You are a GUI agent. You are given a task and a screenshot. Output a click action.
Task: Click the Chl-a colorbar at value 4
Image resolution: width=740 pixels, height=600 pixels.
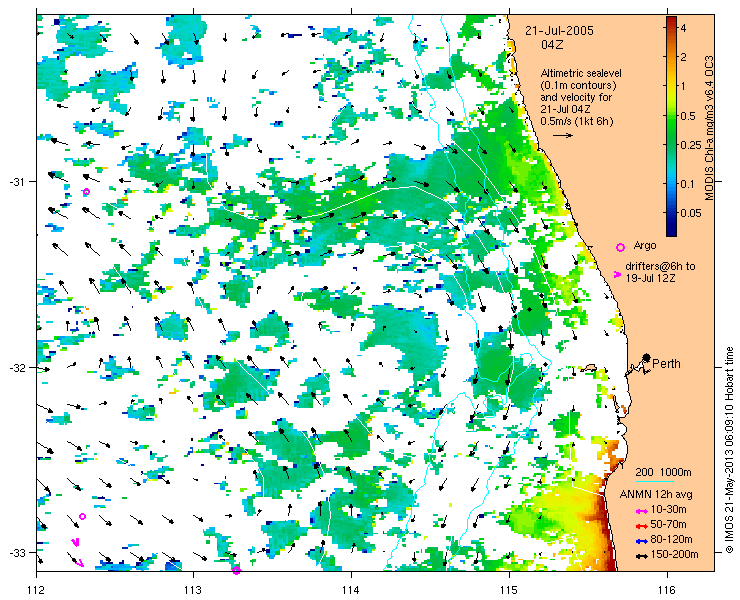[671, 28]
